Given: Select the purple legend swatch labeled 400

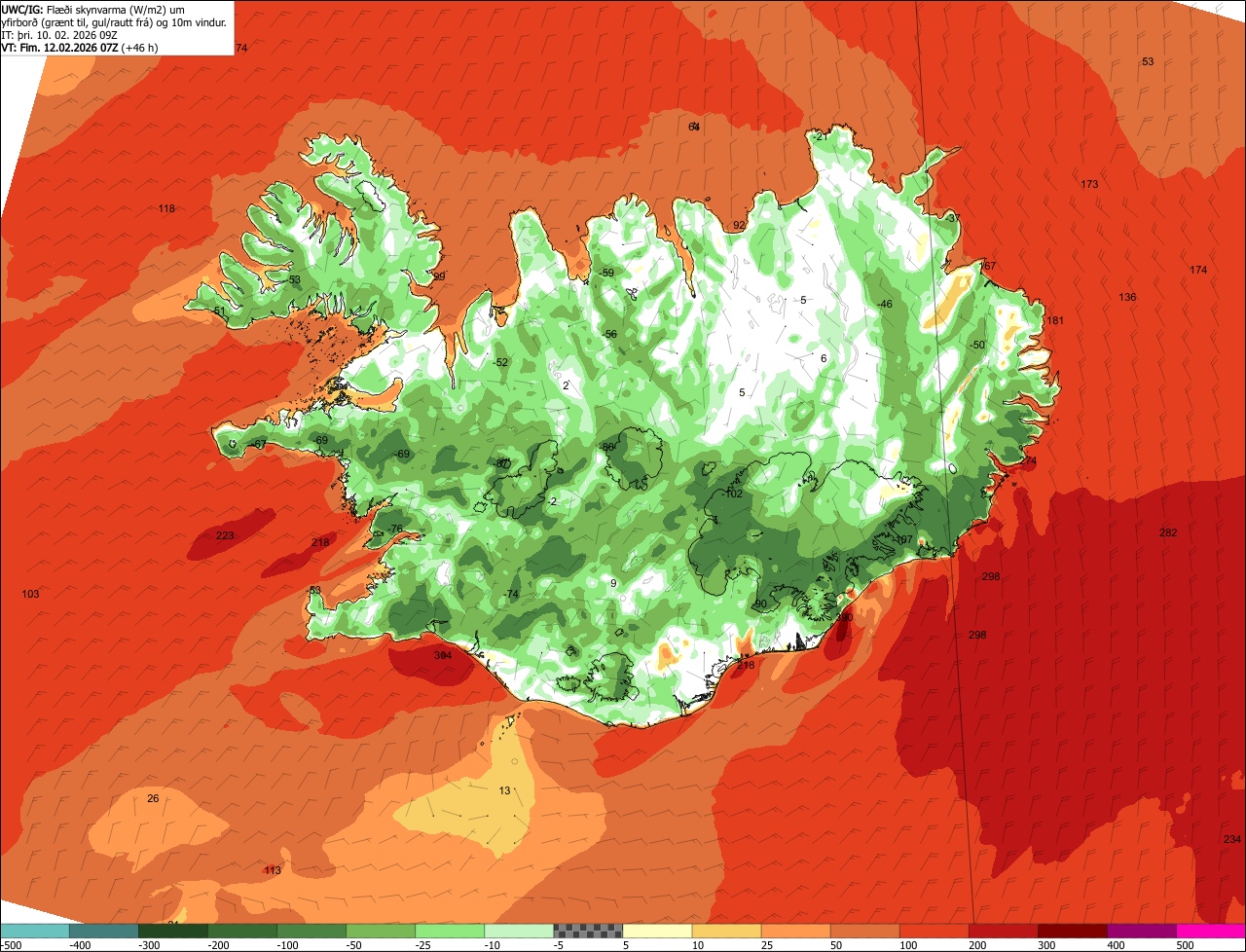Looking at the screenshot, I should click(1140, 931).
